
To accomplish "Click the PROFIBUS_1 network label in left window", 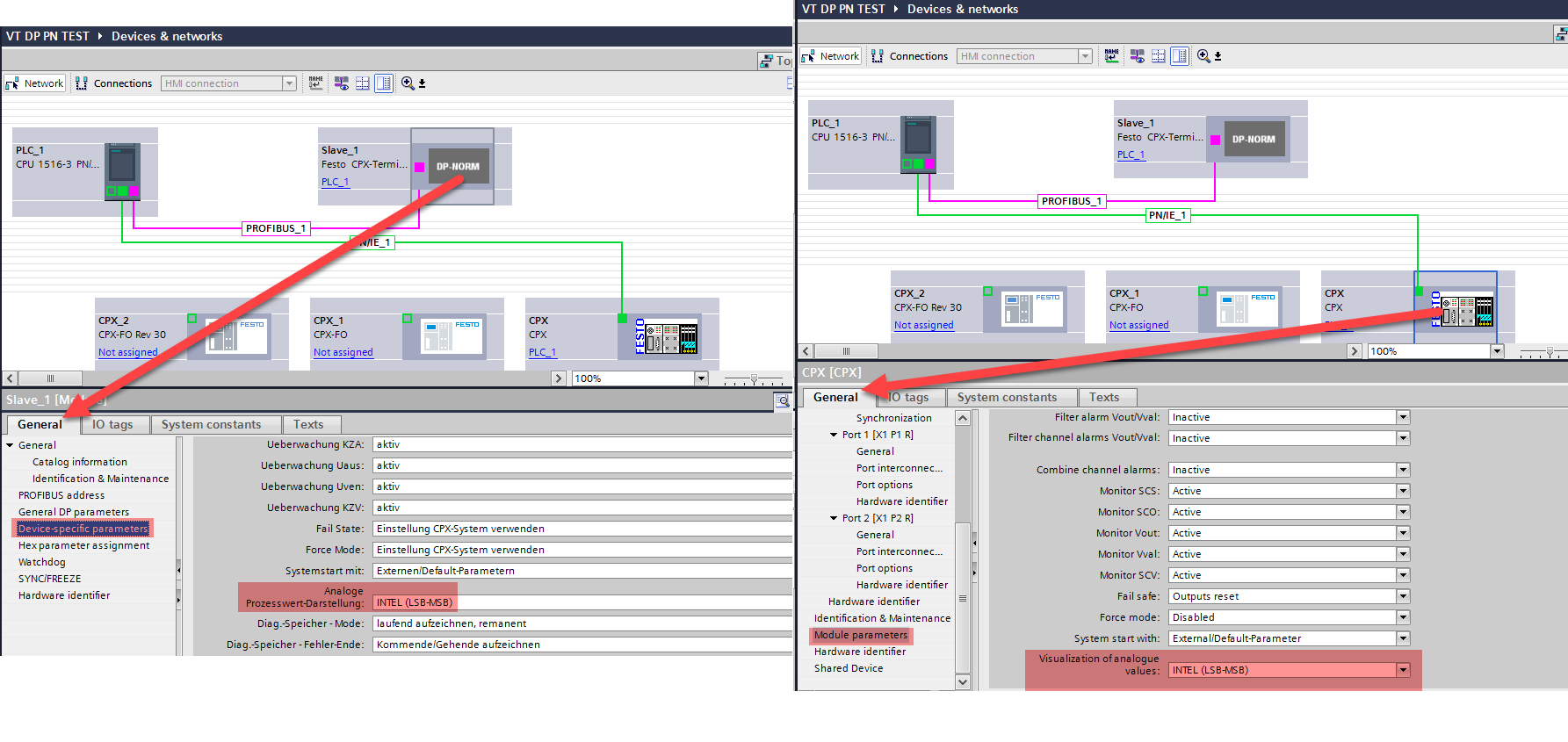I will click(276, 228).
